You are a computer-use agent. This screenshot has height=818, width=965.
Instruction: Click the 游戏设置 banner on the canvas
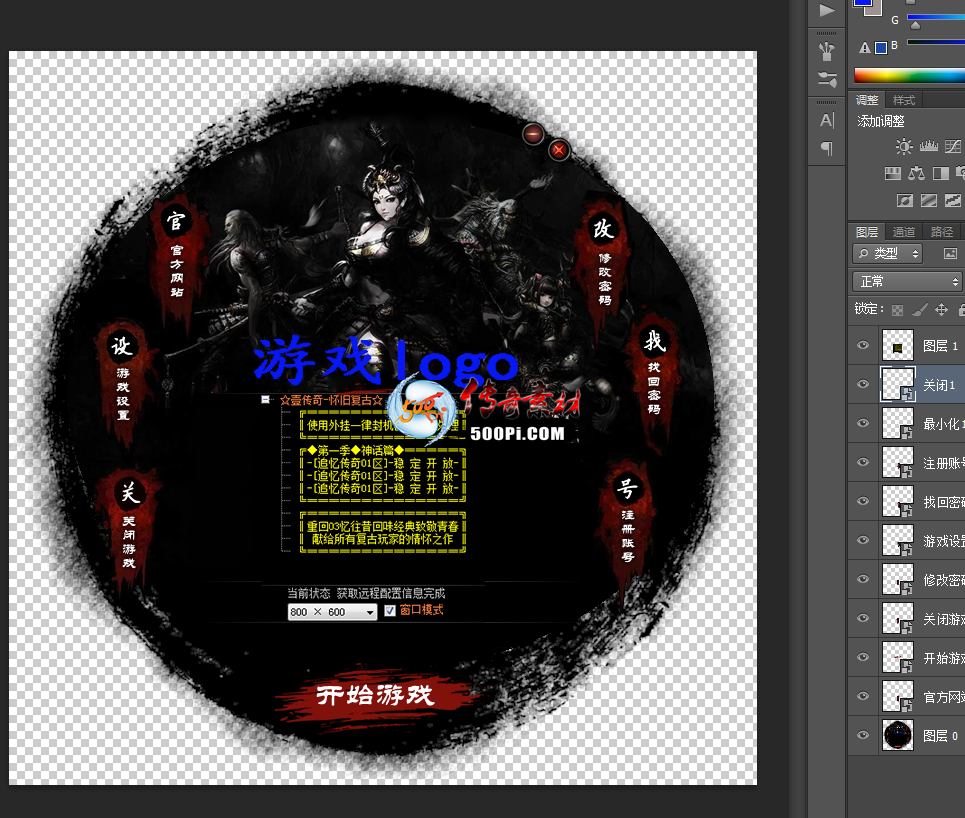coord(122,382)
